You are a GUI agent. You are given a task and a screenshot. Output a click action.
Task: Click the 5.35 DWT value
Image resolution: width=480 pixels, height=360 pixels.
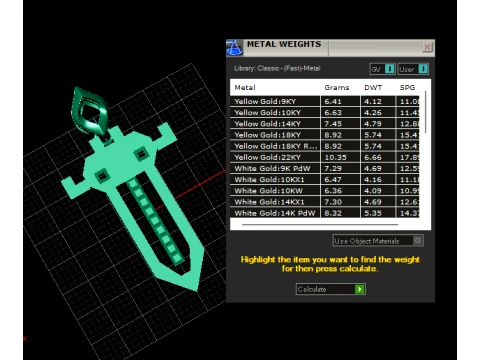(x=373, y=213)
